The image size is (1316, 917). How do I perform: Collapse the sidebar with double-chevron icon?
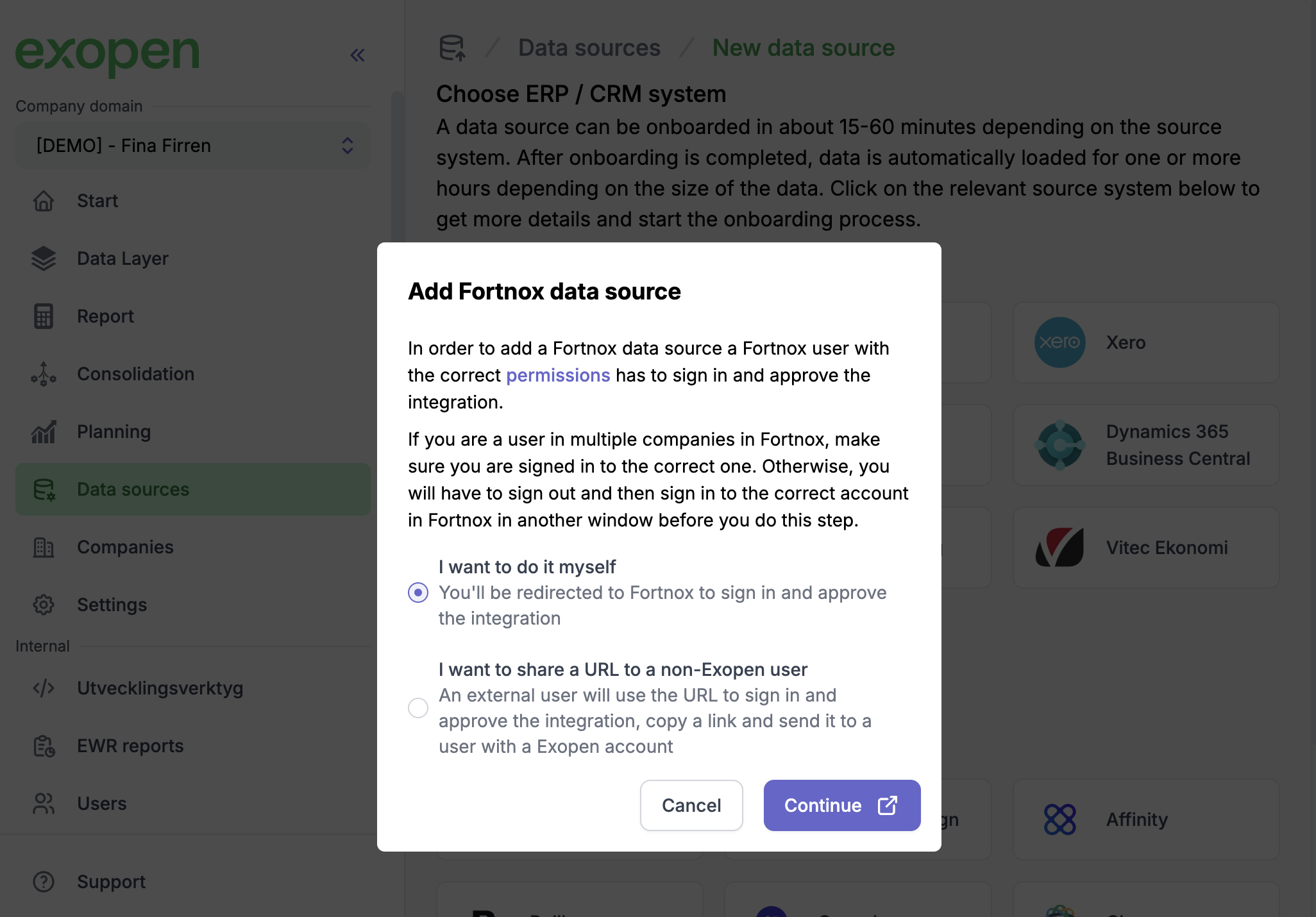tap(357, 55)
